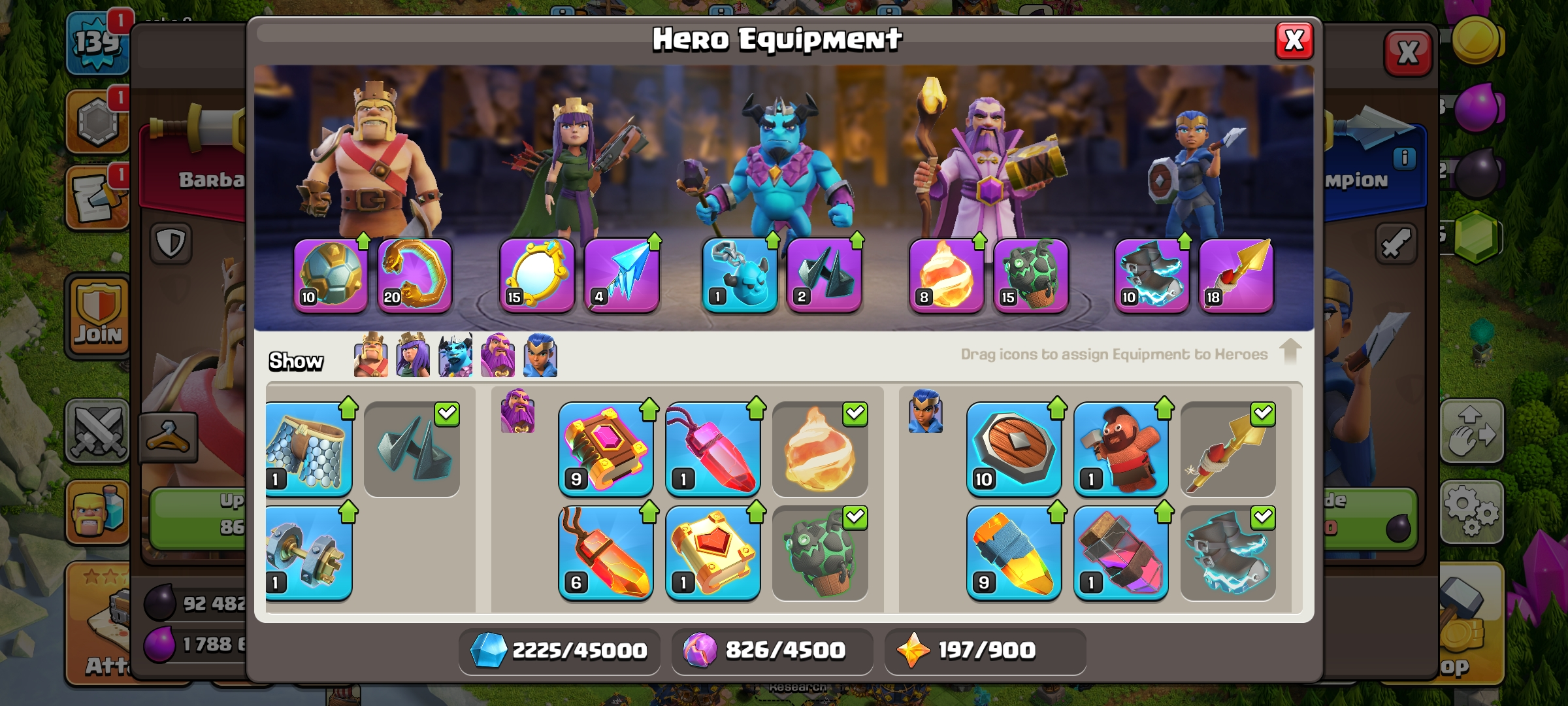Filter equipment by Grand Warden portrait
Screen dimensions: 1568x706
coord(498,355)
